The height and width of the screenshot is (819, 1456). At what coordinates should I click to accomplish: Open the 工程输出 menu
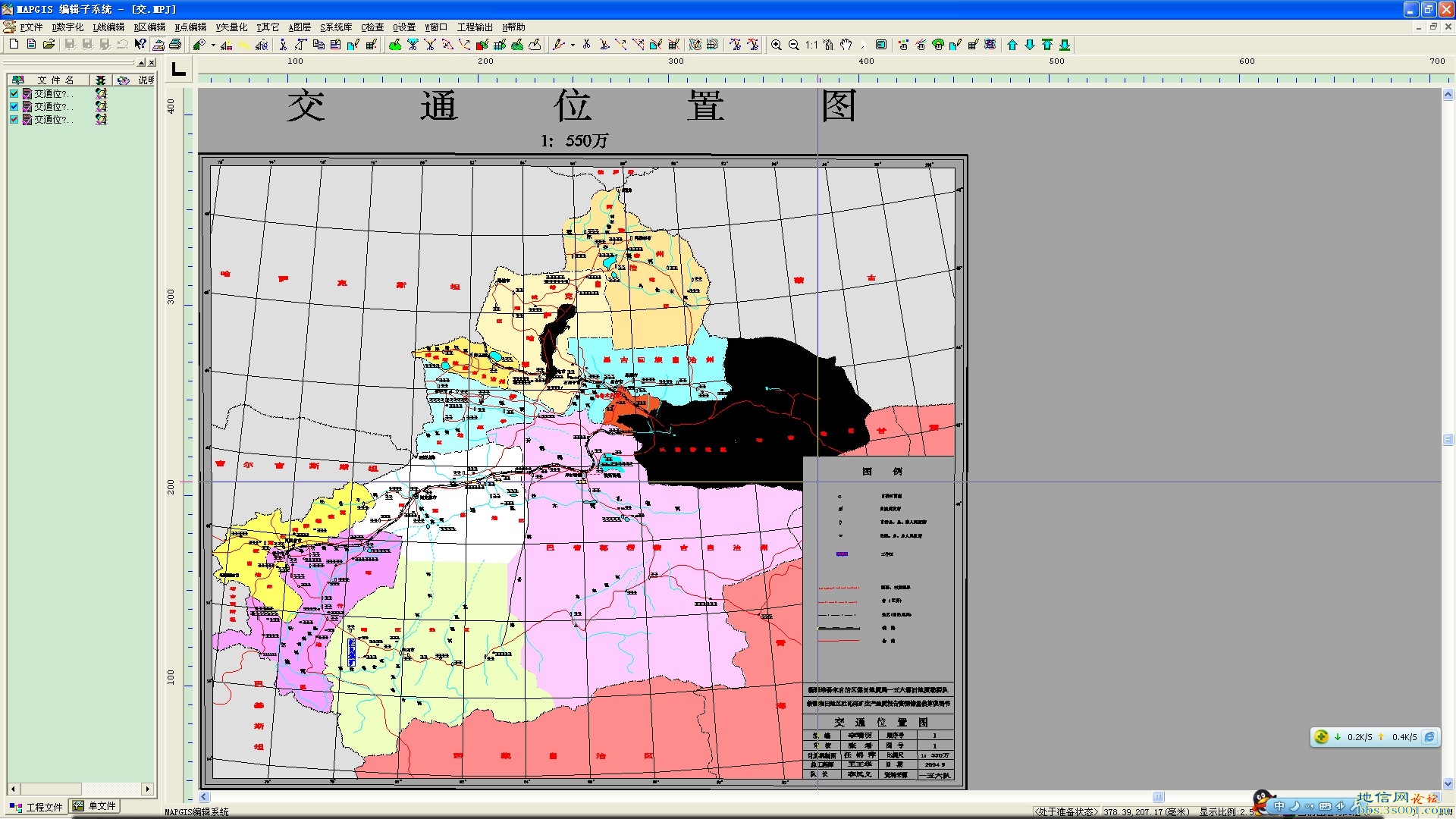[x=475, y=27]
